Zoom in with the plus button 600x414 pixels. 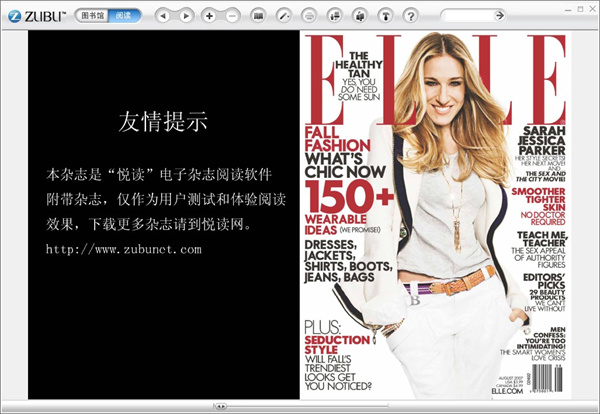[209, 16]
